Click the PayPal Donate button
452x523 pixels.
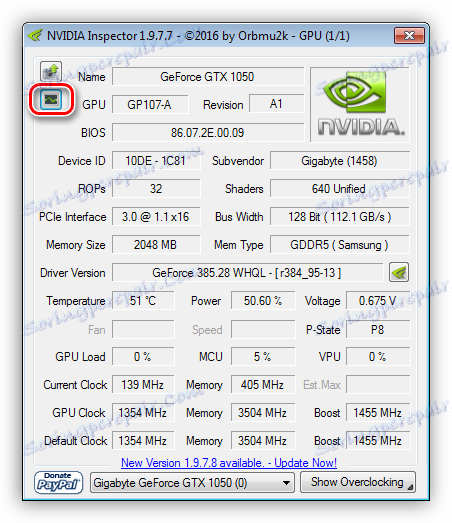click(x=58, y=482)
